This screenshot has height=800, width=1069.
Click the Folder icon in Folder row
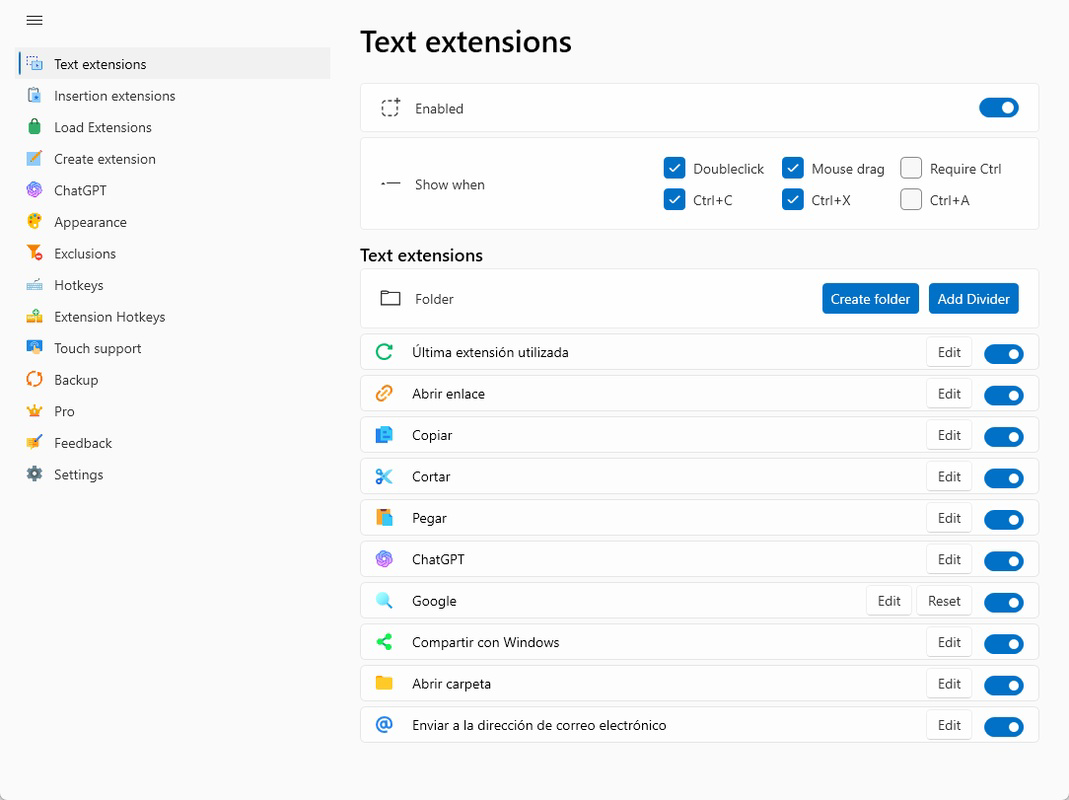(390, 298)
